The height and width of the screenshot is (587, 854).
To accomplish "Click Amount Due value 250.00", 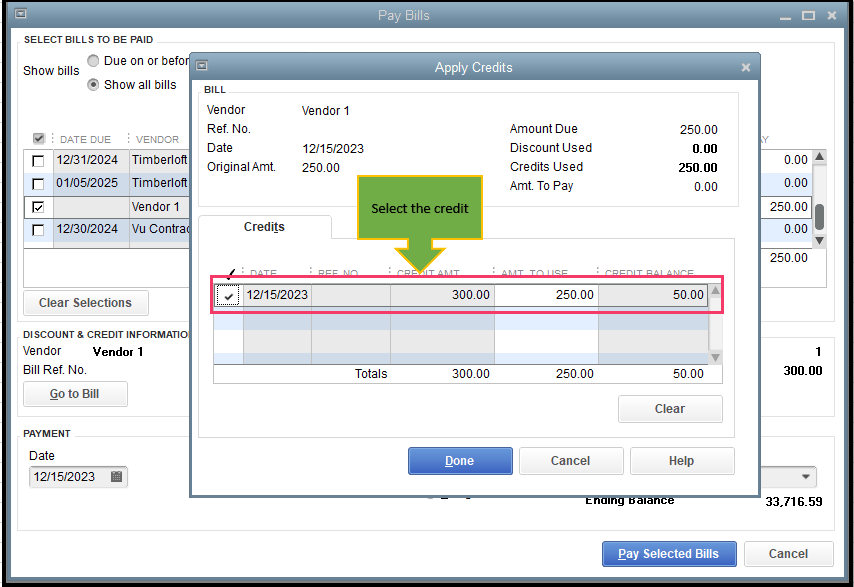I will (699, 130).
